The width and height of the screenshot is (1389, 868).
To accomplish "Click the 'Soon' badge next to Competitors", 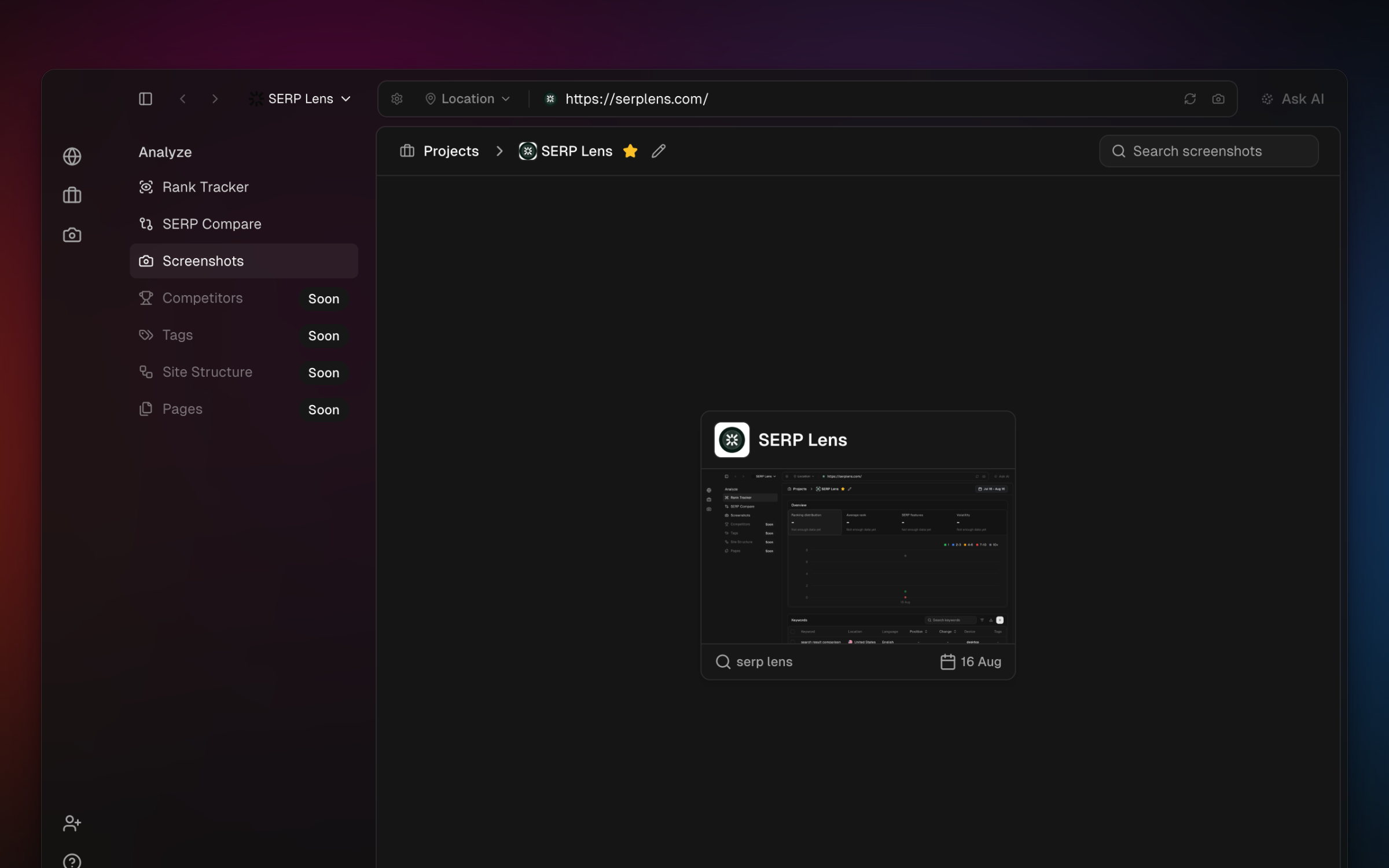I will tap(324, 299).
